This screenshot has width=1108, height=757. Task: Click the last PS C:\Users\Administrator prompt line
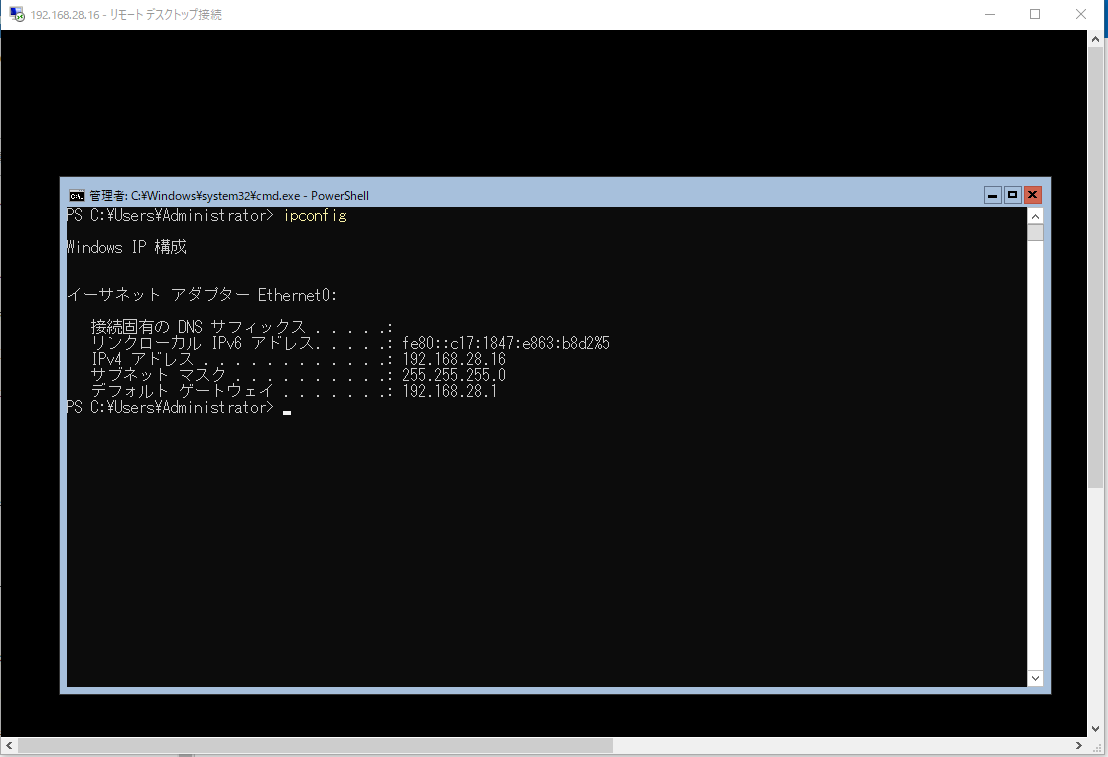[x=170, y=407]
